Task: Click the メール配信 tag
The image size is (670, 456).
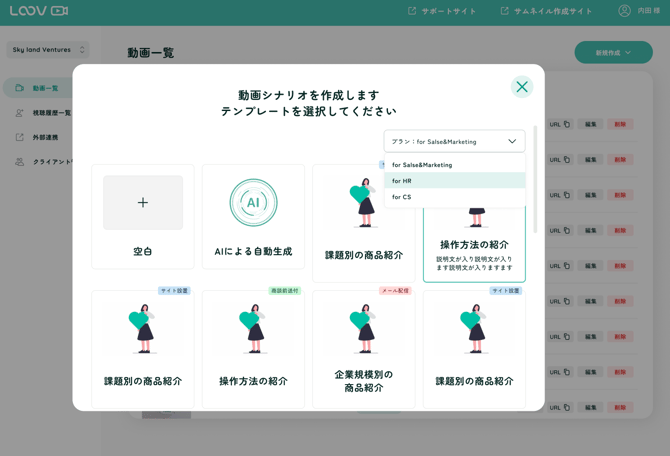Action: pos(395,291)
